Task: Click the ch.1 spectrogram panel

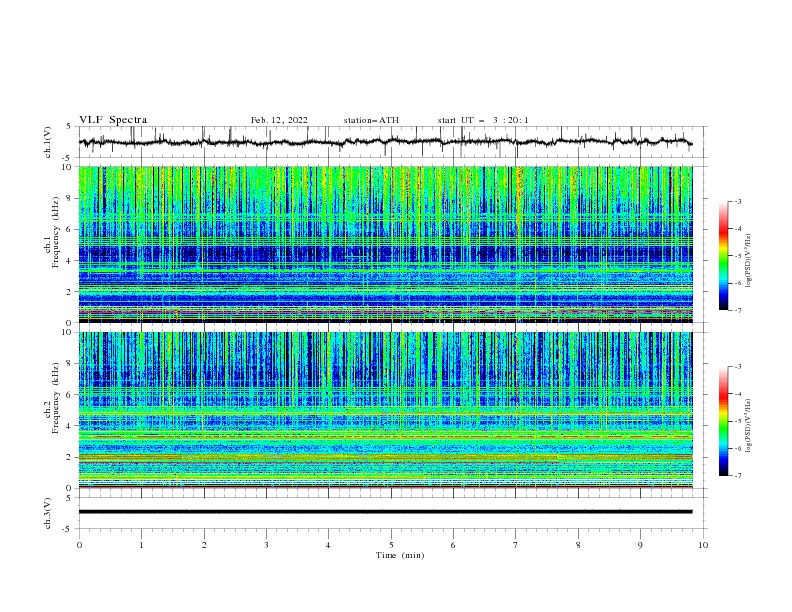Action: [386, 244]
